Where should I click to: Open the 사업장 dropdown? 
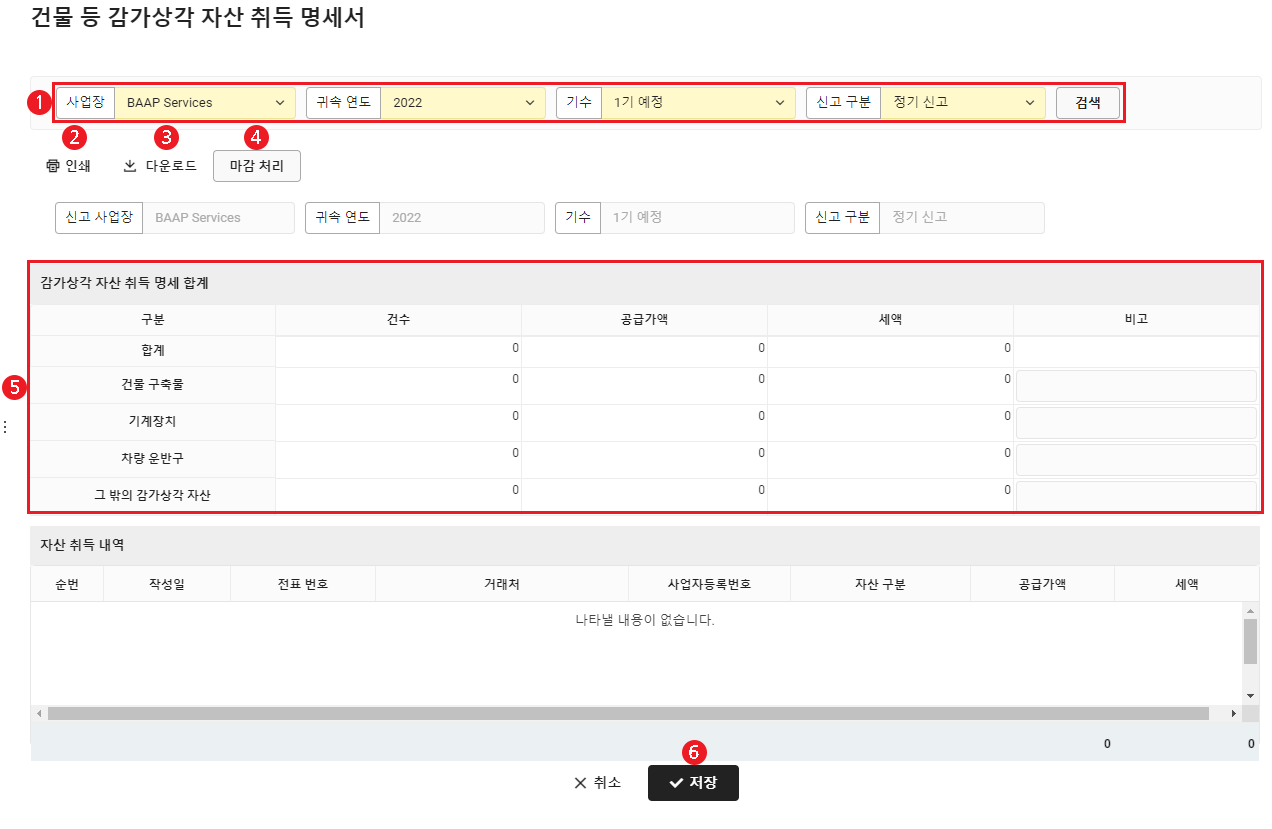click(205, 103)
